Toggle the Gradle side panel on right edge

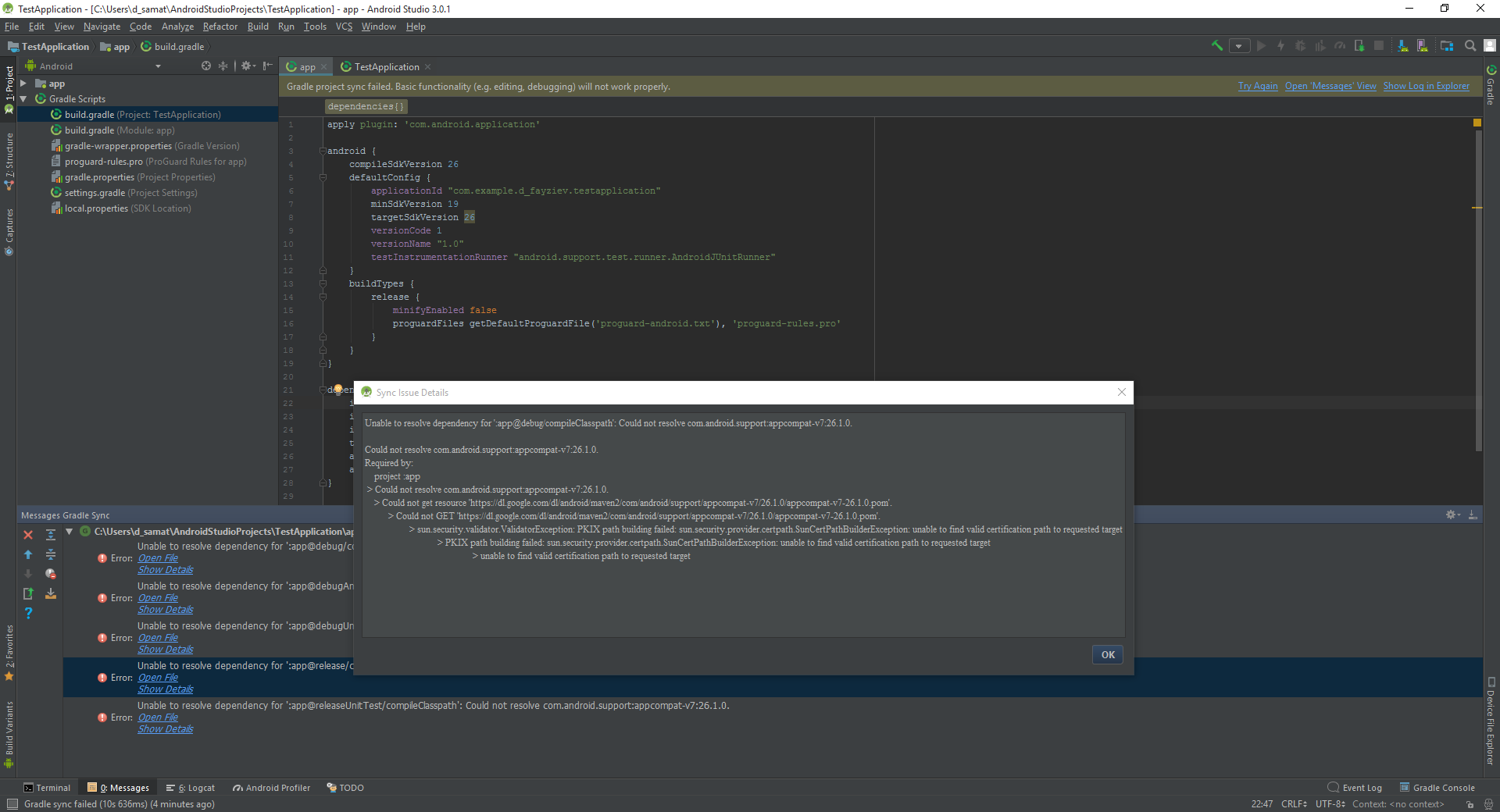[1491, 85]
